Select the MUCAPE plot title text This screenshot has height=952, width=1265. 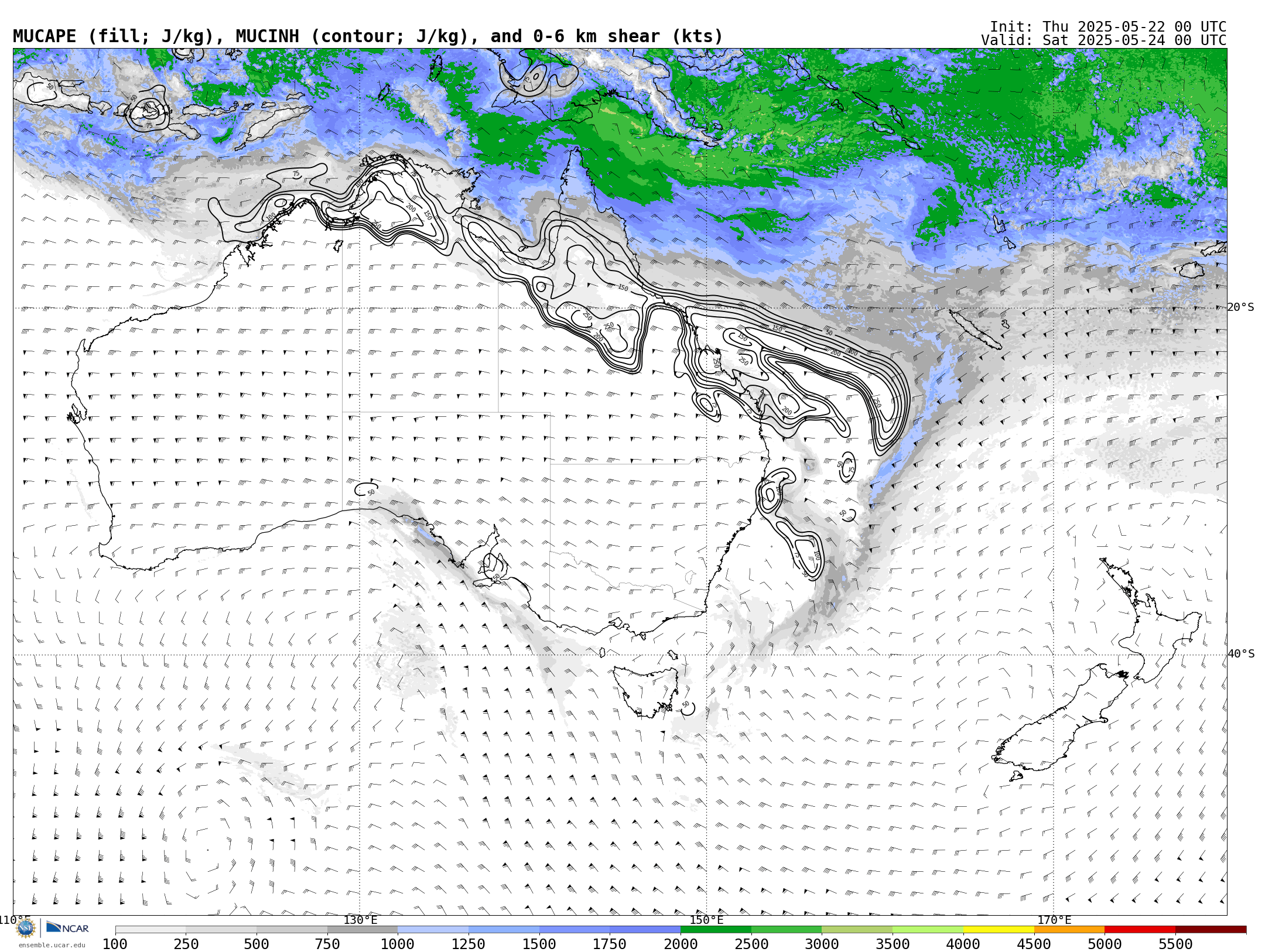click(368, 36)
